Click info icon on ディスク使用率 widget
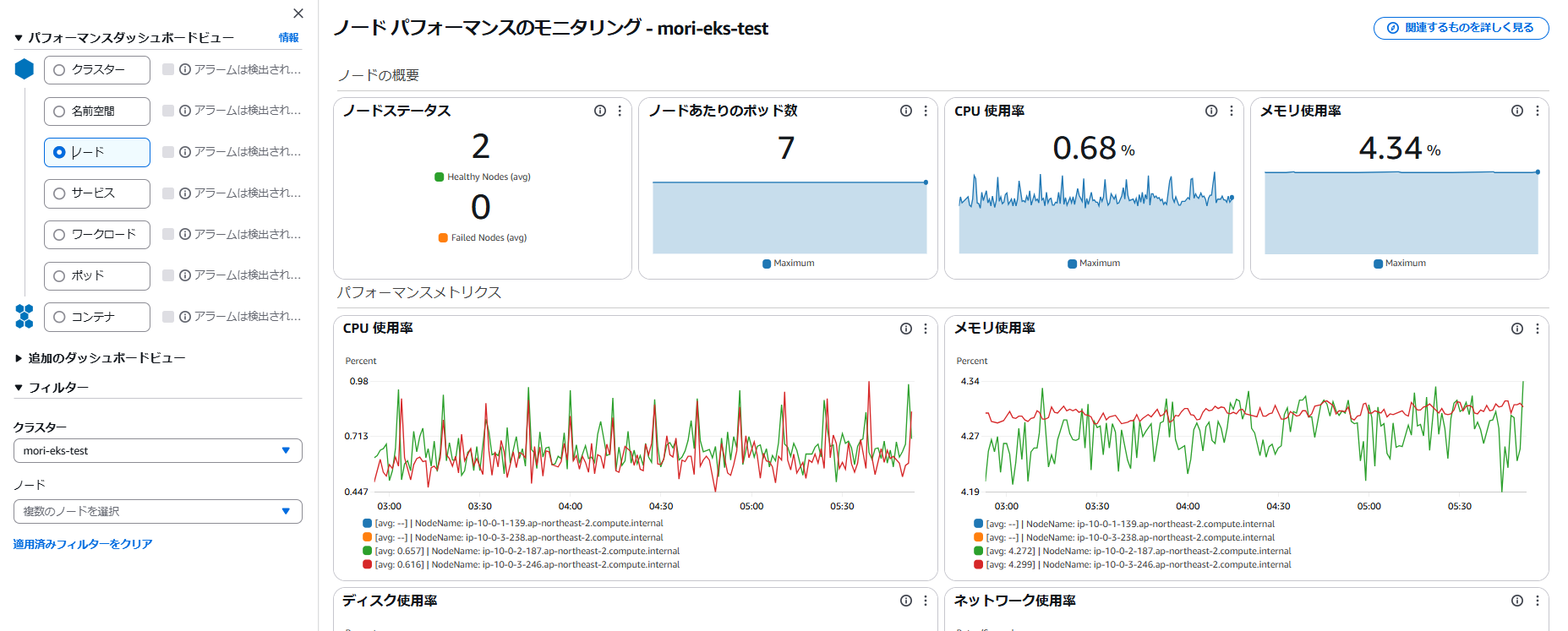1568x631 pixels. (x=906, y=601)
